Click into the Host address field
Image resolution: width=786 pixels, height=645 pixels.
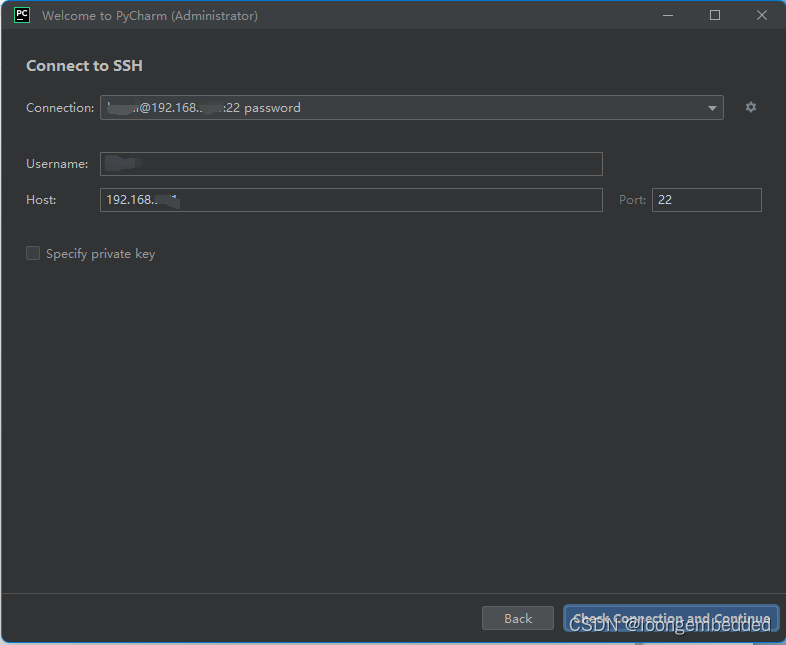tap(351, 200)
